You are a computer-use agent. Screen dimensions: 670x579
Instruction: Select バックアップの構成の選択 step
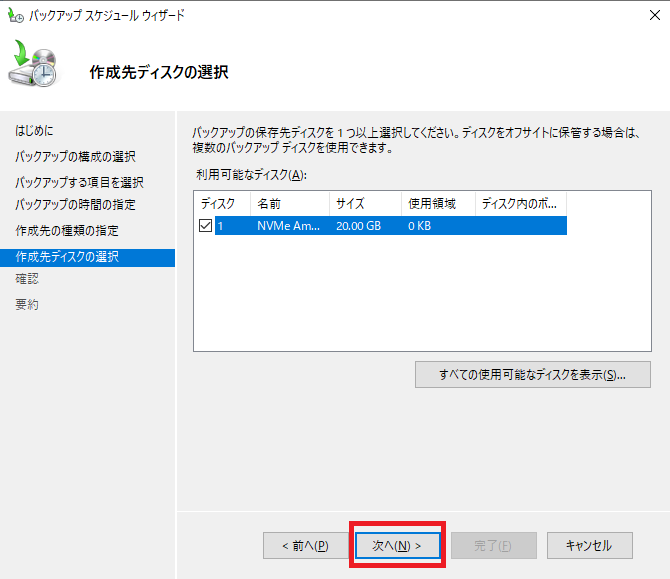(75, 157)
